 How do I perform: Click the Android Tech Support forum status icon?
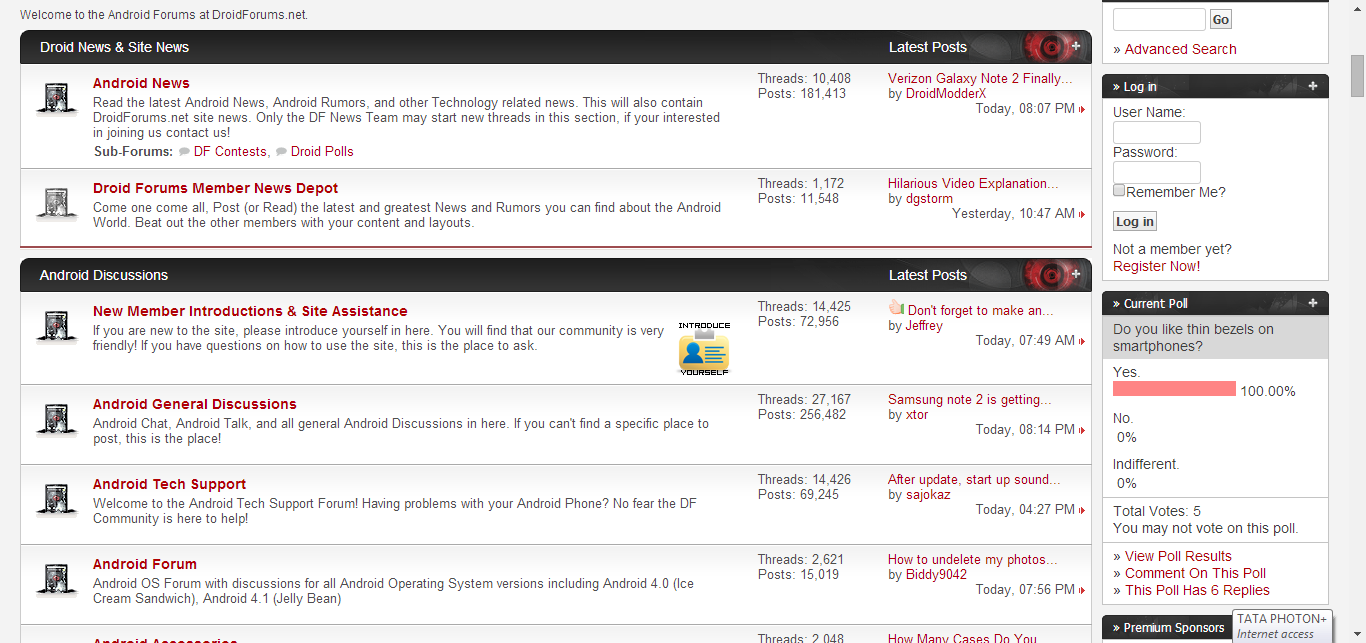(57, 498)
